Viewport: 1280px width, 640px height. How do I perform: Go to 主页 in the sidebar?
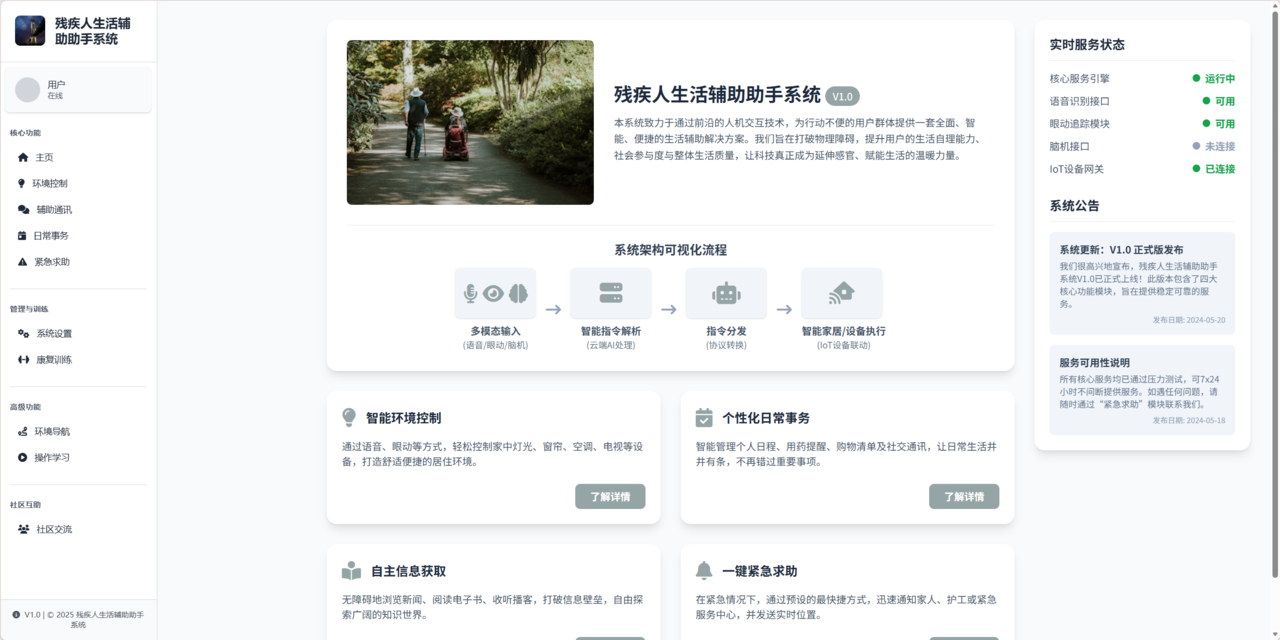(78, 158)
